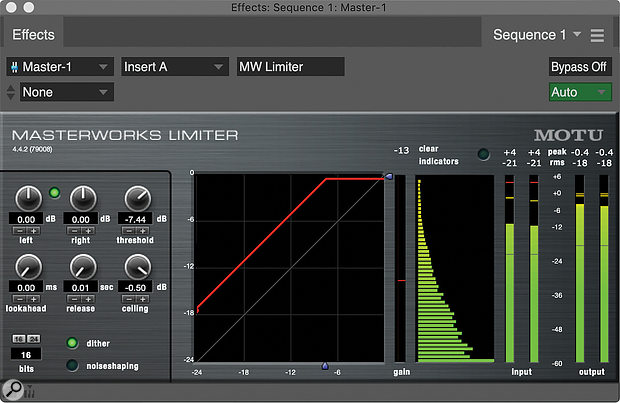Click the left gain plus button
The image size is (620, 403).
(x=34, y=231)
